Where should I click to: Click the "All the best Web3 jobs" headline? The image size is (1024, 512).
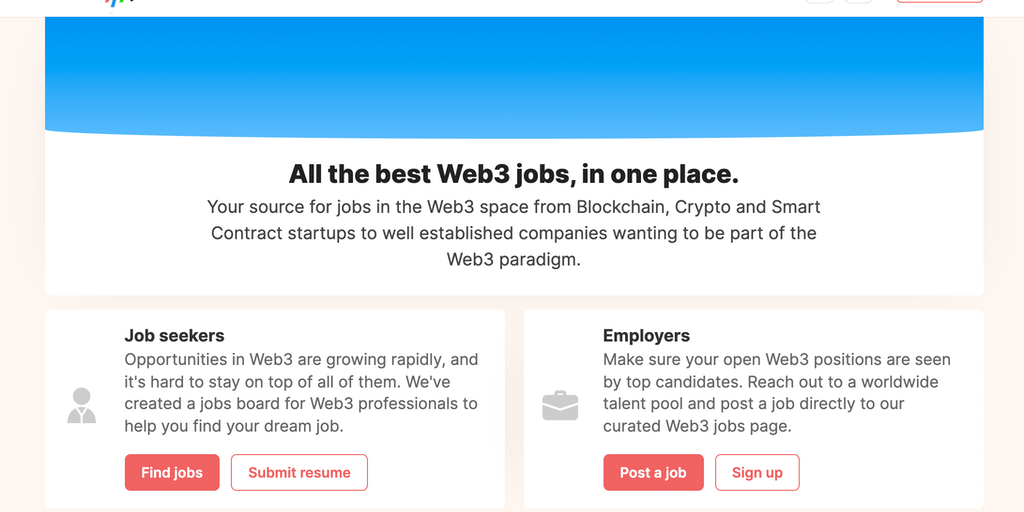click(513, 174)
